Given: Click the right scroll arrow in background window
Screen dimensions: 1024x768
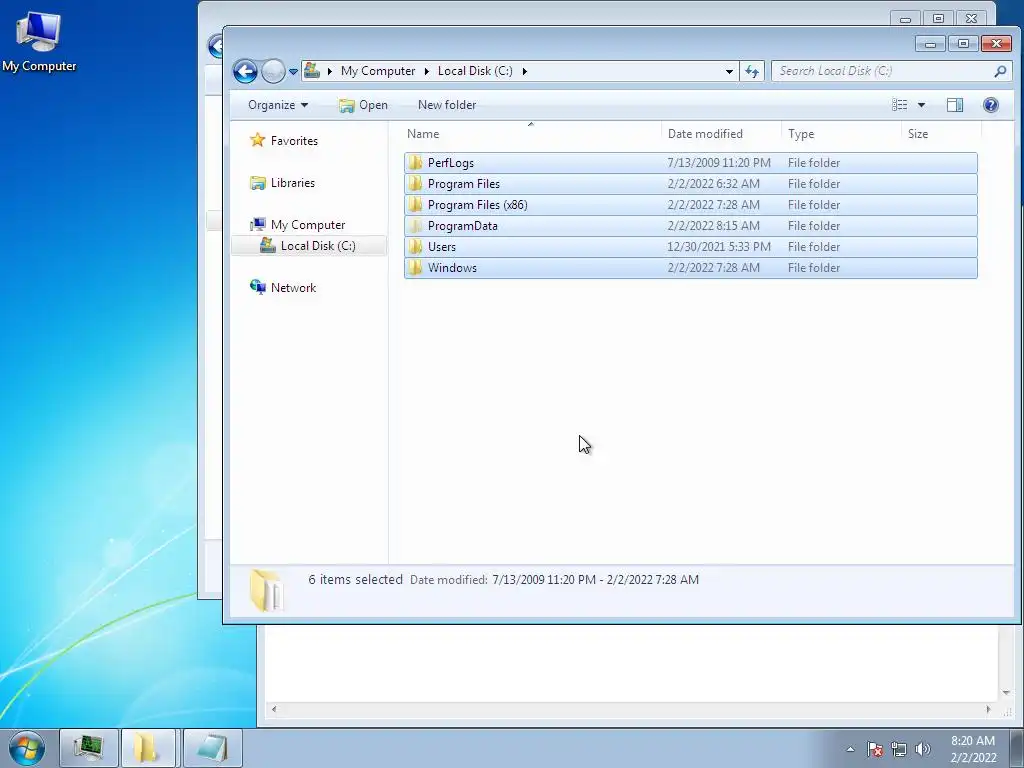Looking at the screenshot, I should click(x=988, y=709).
